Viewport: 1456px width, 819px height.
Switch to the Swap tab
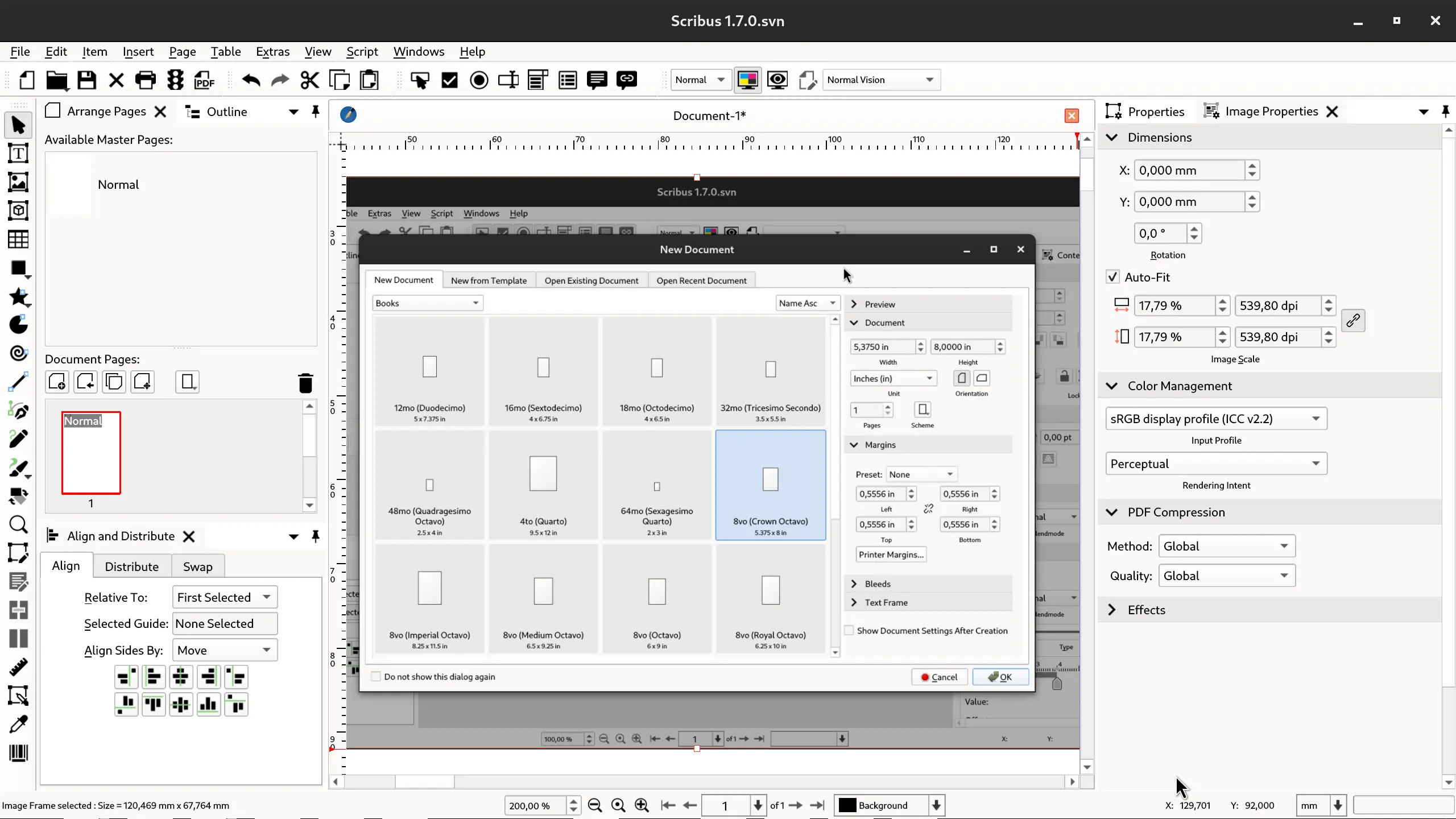pyautogui.click(x=198, y=566)
